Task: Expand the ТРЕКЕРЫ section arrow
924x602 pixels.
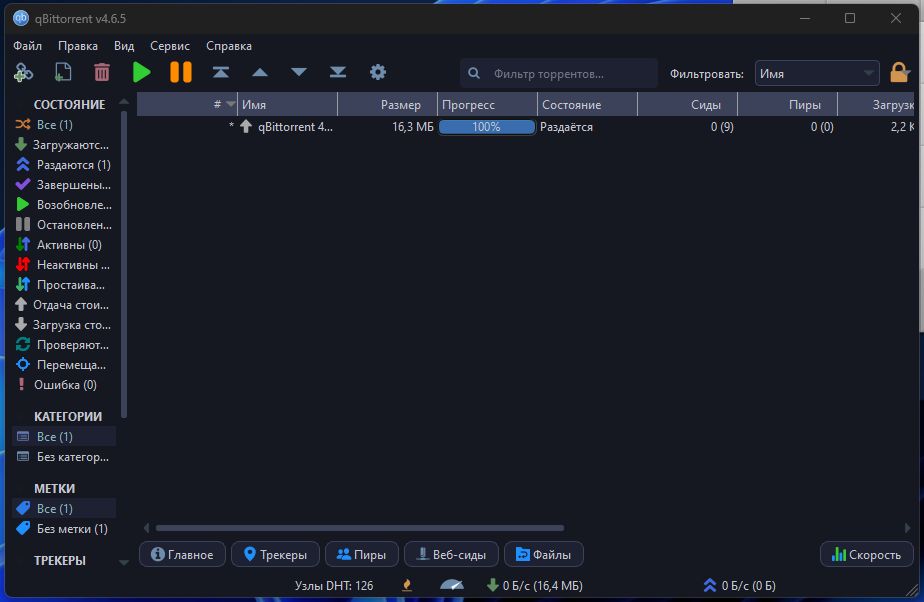Action: coord(124,562)
